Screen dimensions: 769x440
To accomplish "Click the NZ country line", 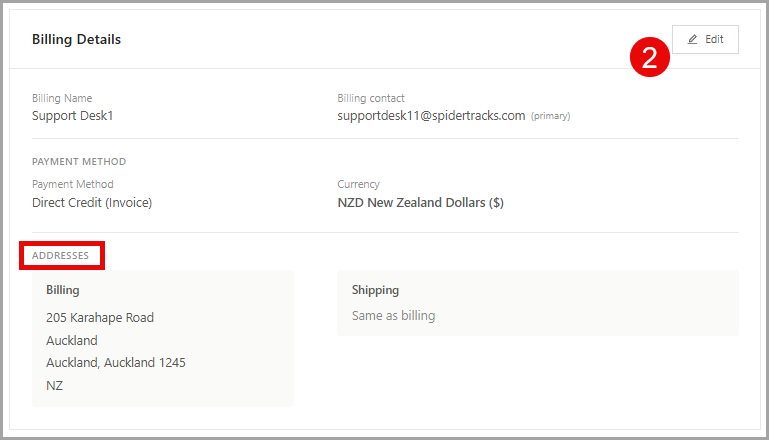I will (x=54, y=386).
